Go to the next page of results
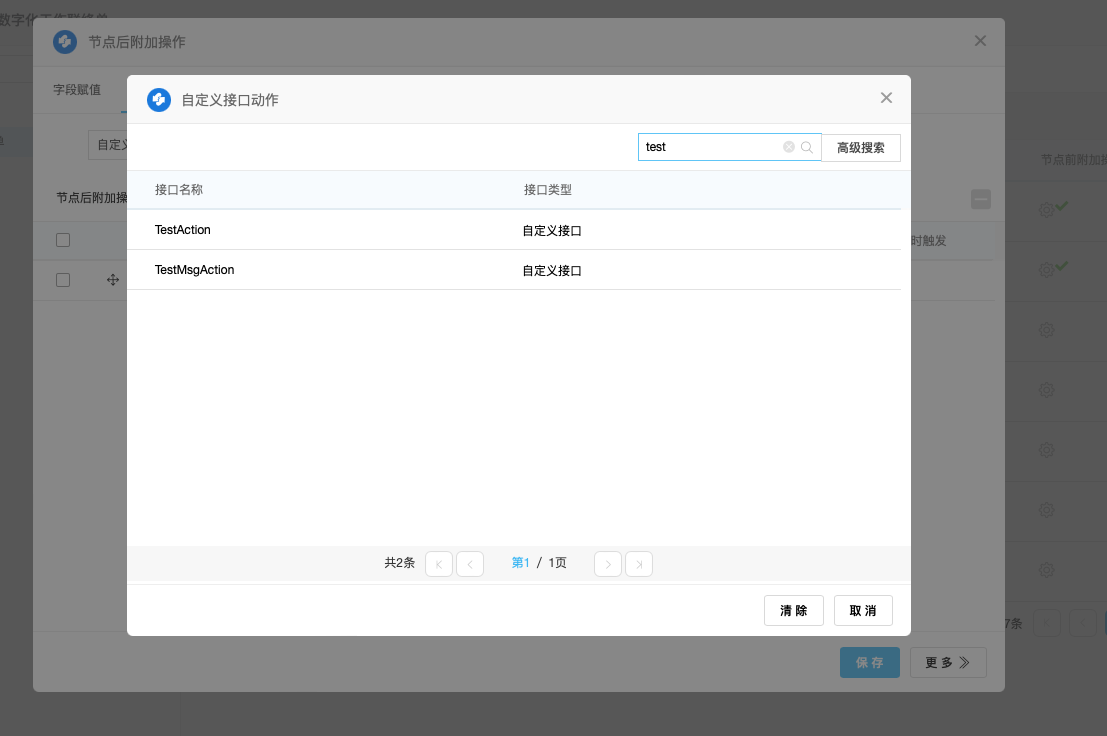1107x736 pixels. click(x=608, y=564)
